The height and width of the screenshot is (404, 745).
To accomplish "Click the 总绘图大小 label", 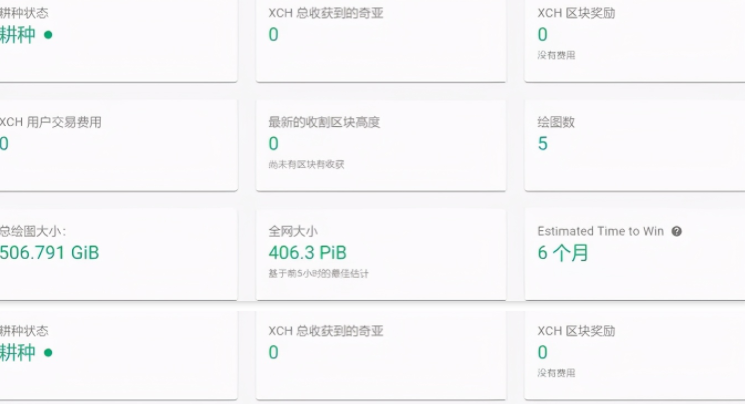I will coord(33,231).
